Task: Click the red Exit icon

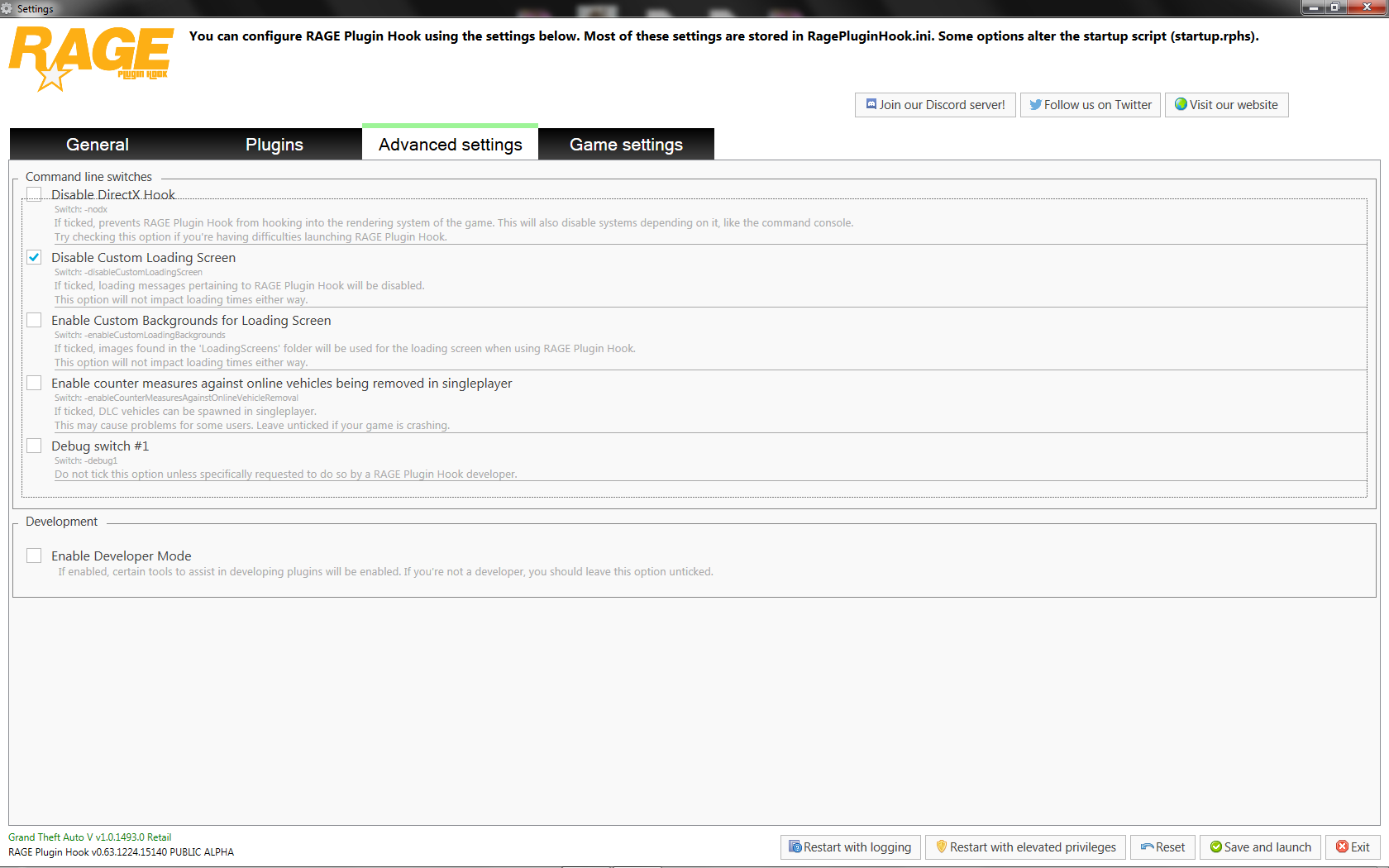Action: tap(1342, 847)
